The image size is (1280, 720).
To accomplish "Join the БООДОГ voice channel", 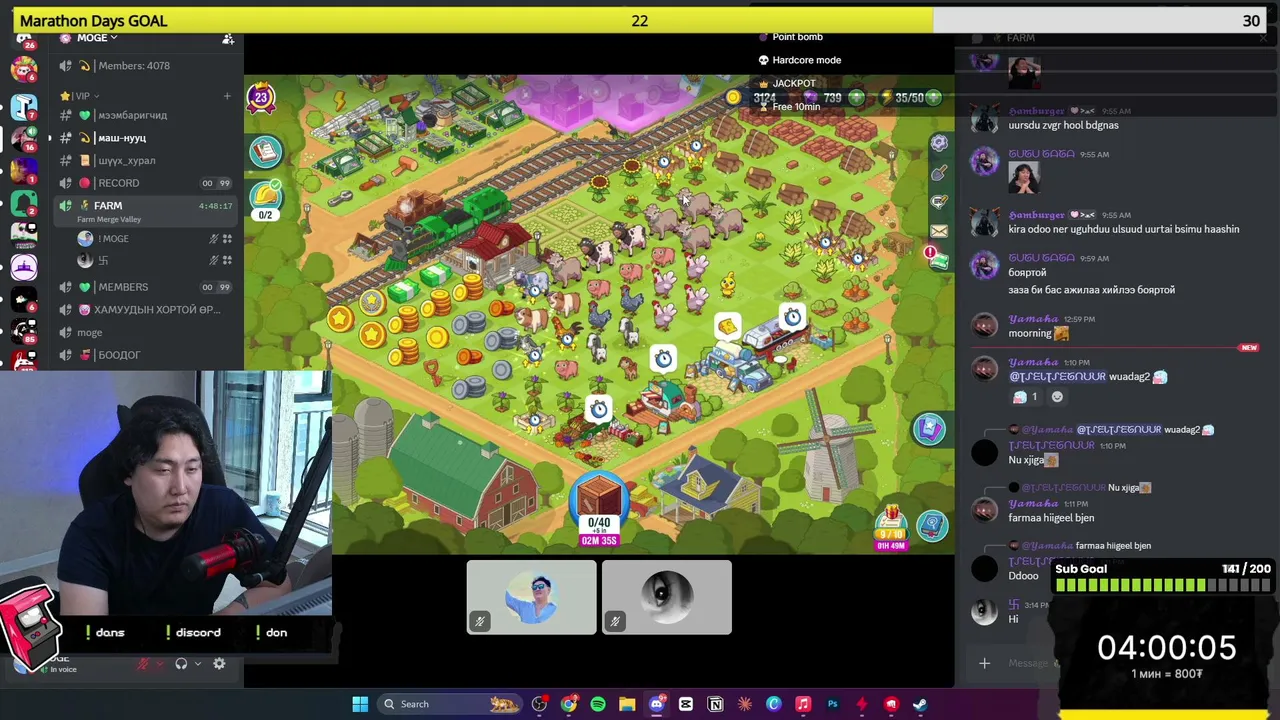I will (x=142, y=355).
